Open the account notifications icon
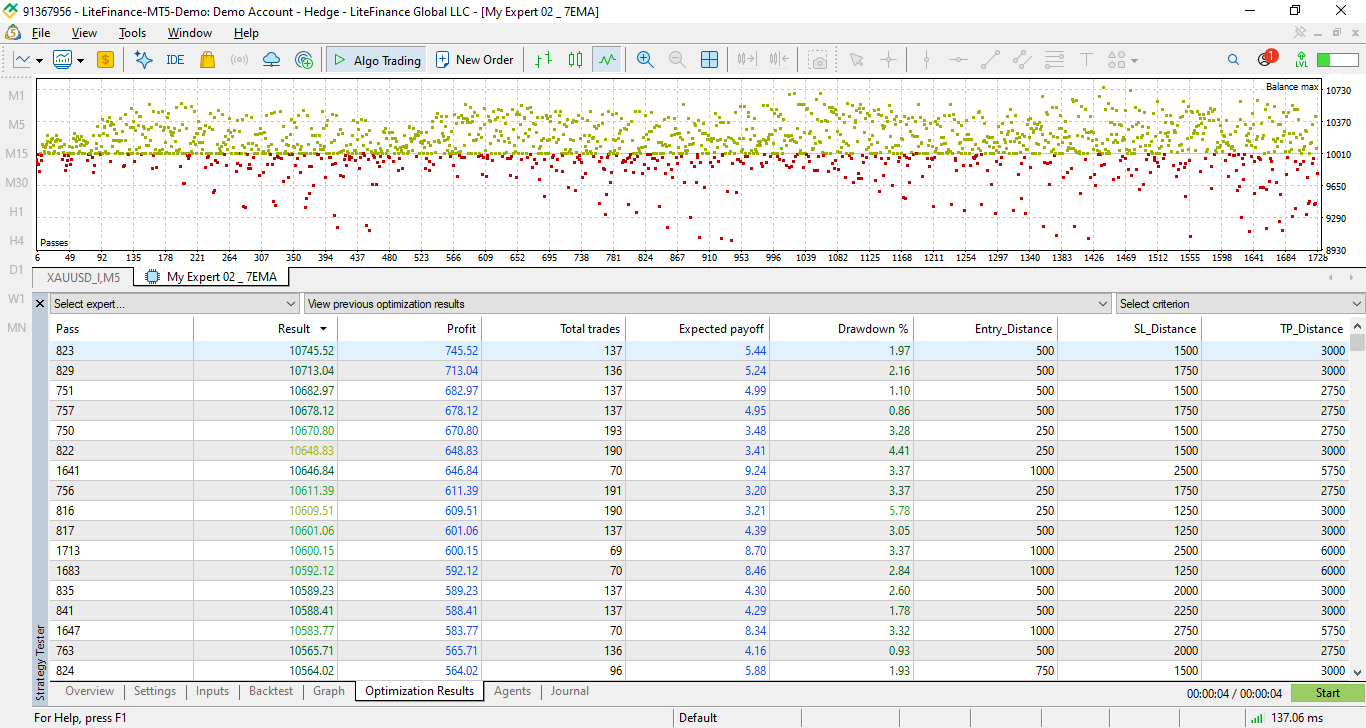This screenshot has width=1366, height=728. (1266, 59)
